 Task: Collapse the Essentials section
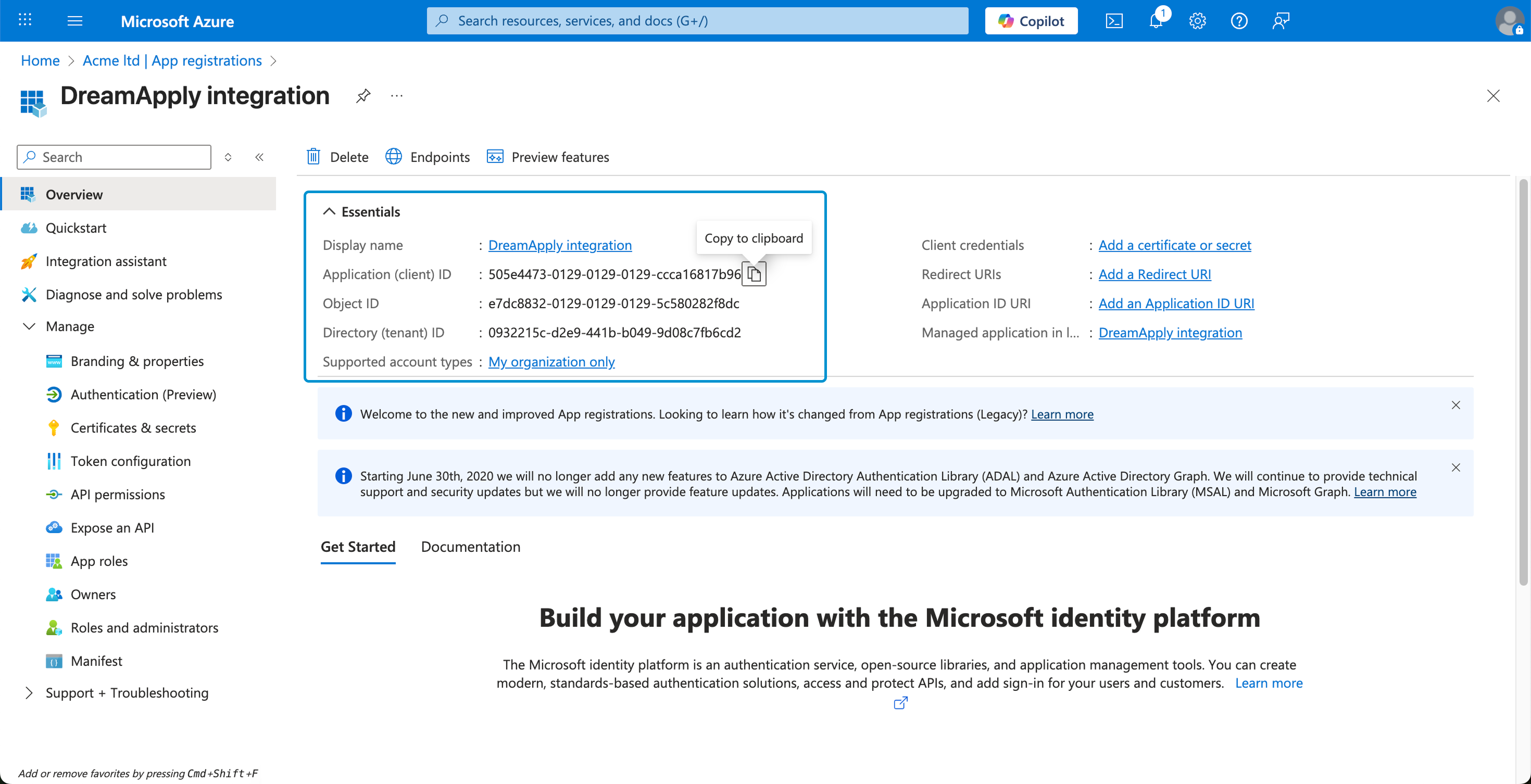click(x=361, y=211)
